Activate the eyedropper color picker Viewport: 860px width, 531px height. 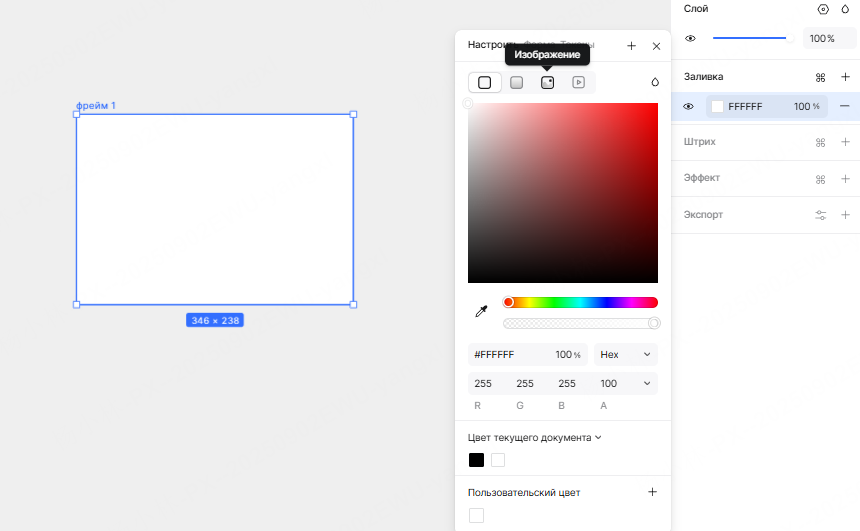click(481, 312)
